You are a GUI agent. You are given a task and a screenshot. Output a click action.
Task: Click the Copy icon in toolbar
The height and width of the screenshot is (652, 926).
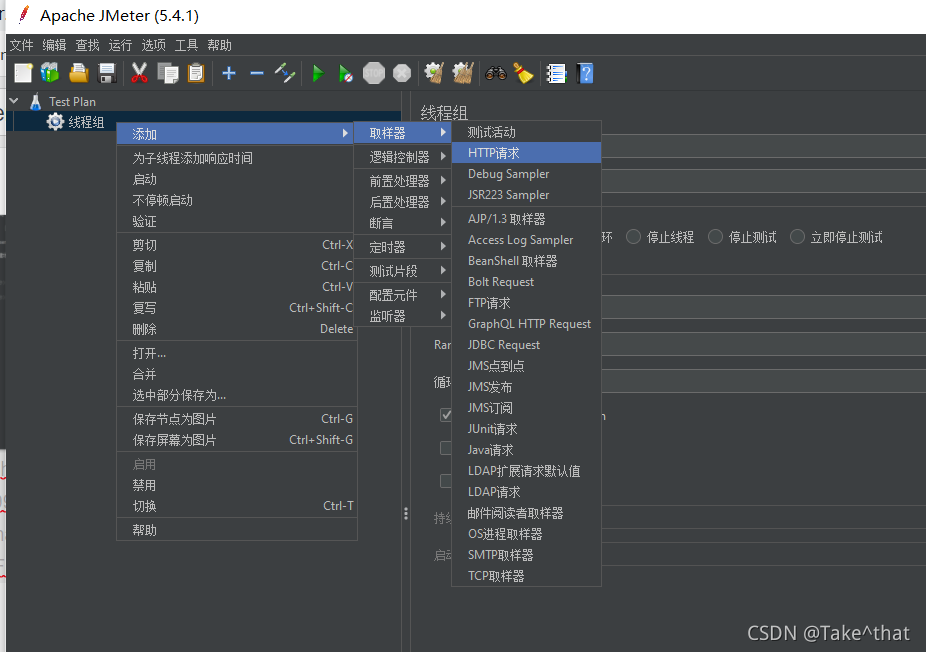pos(168,73)
